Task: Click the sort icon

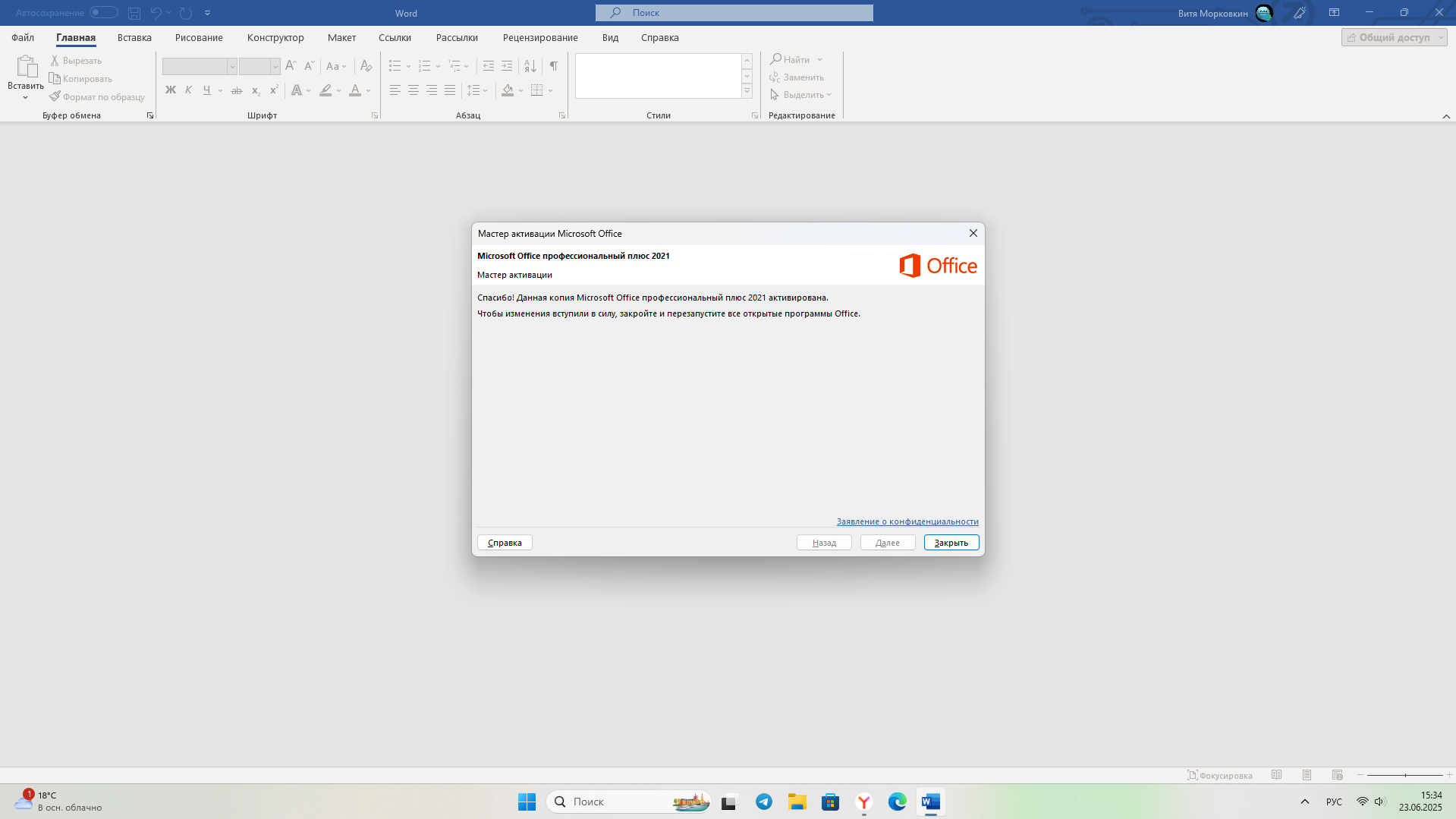Action: tap(530, 66)
